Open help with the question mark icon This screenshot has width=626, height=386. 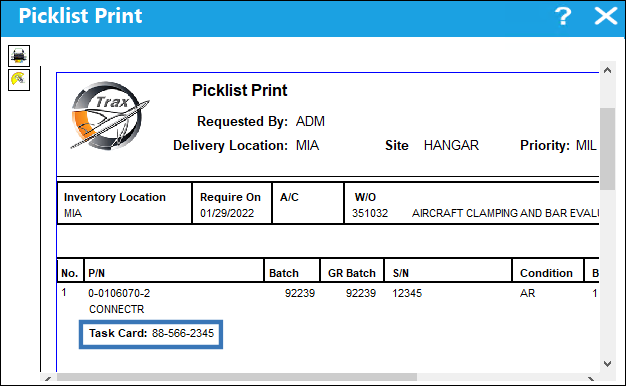pyautogui.click(x=563, y=16)
